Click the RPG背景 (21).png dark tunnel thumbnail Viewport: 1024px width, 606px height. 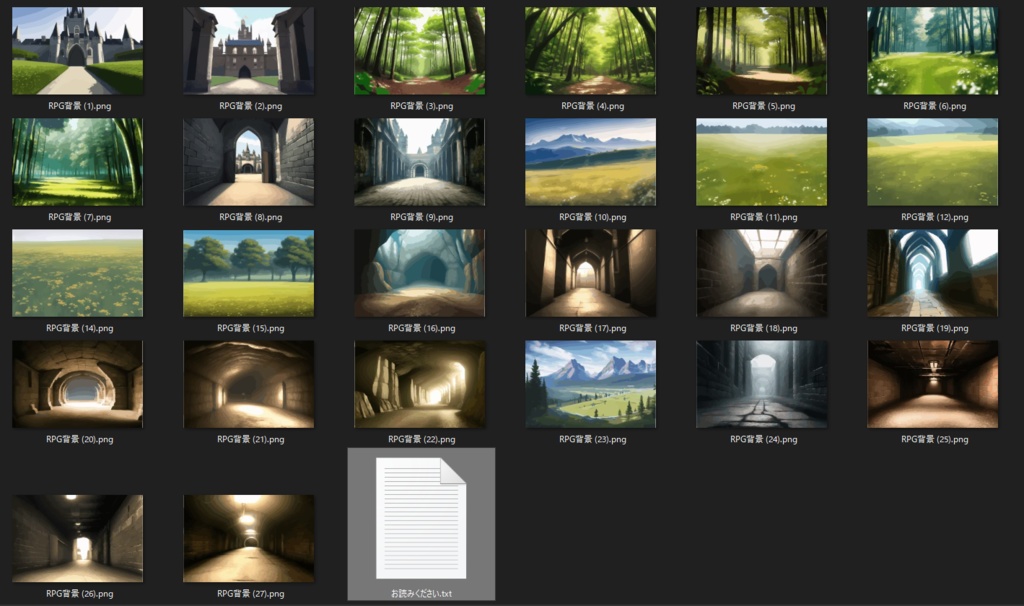[249, 384]
